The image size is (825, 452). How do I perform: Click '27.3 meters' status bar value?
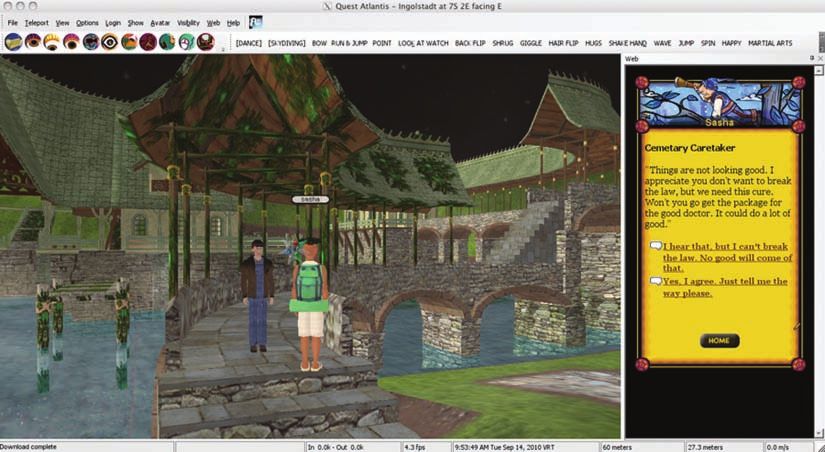(706, 447)
